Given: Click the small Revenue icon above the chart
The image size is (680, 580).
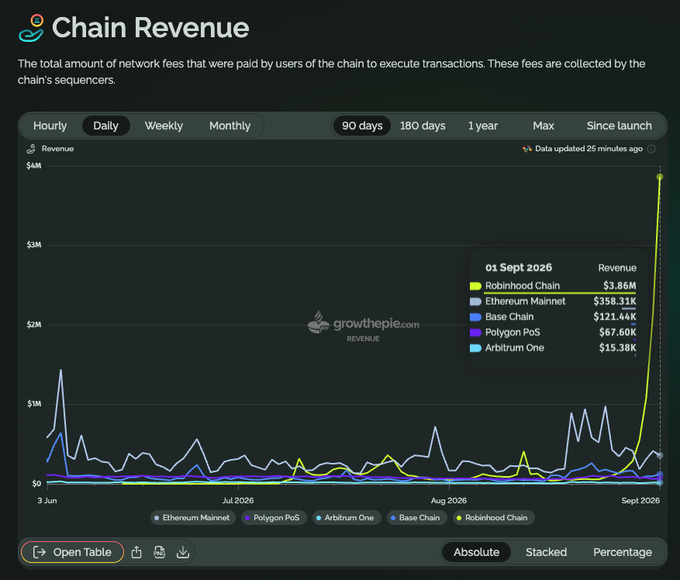Looking at the screenshot, I should click(x=31, y=149).
